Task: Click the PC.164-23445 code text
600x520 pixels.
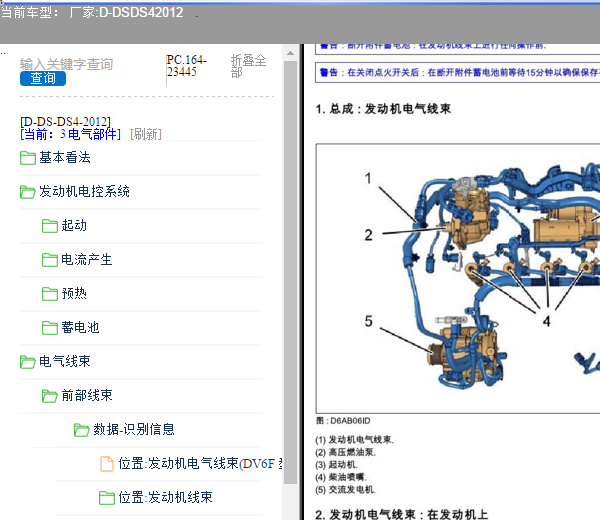Action: click(187, 66)
